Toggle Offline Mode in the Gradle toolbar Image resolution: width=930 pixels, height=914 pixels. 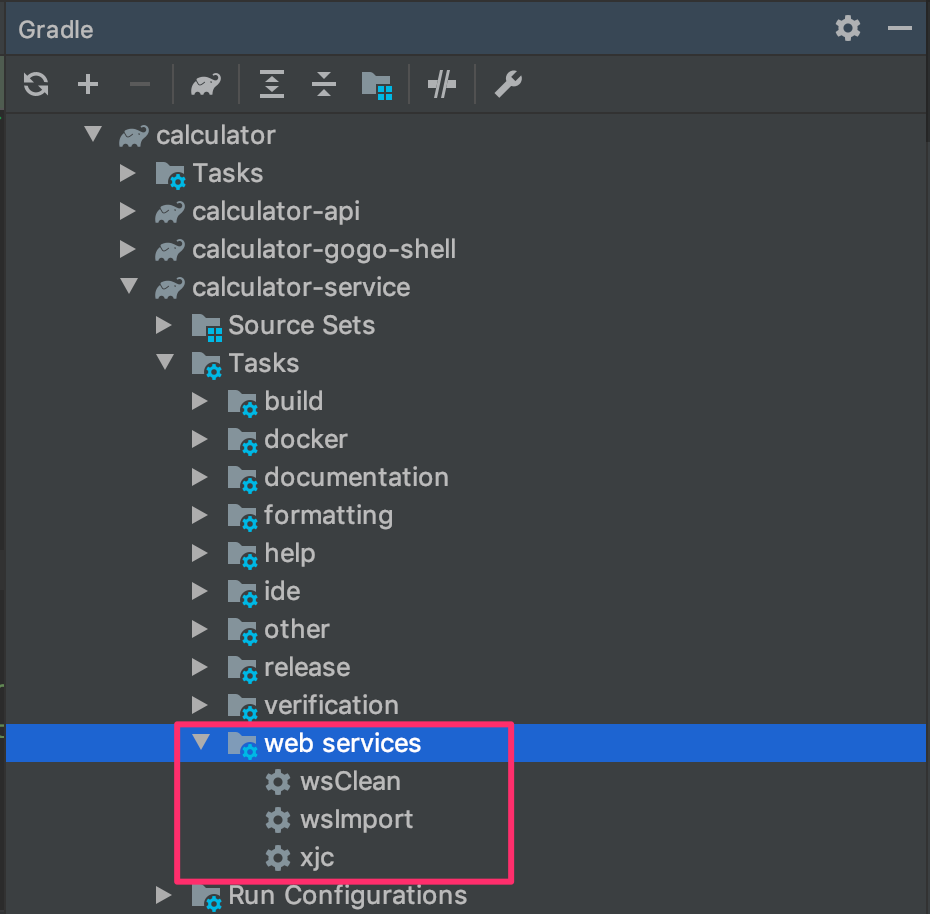[442, 84]
